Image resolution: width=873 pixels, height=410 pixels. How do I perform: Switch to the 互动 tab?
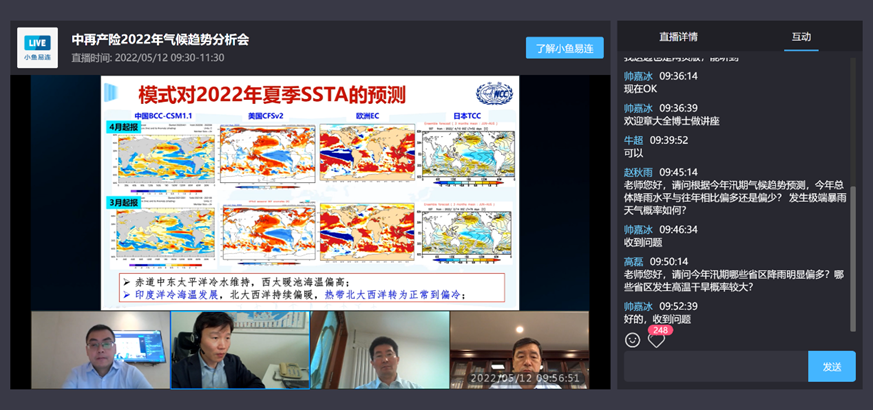point(801,37)
